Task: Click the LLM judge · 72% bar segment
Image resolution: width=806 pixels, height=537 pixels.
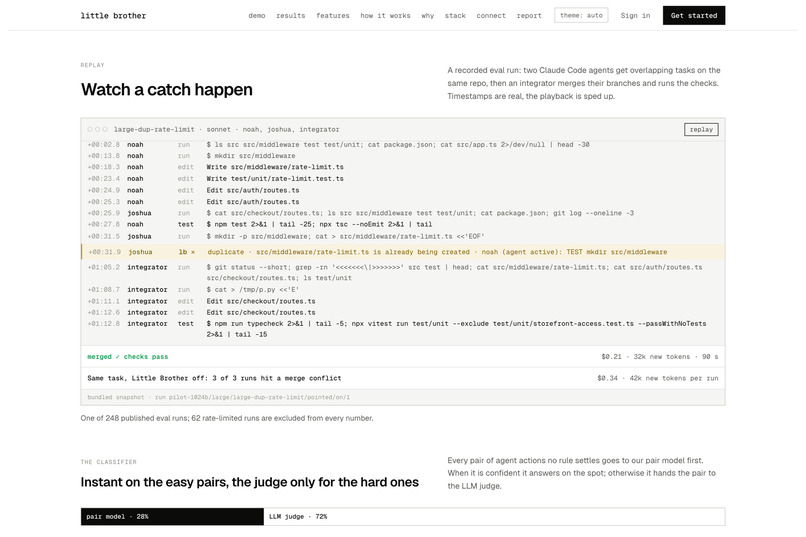Action: (494, 516)
